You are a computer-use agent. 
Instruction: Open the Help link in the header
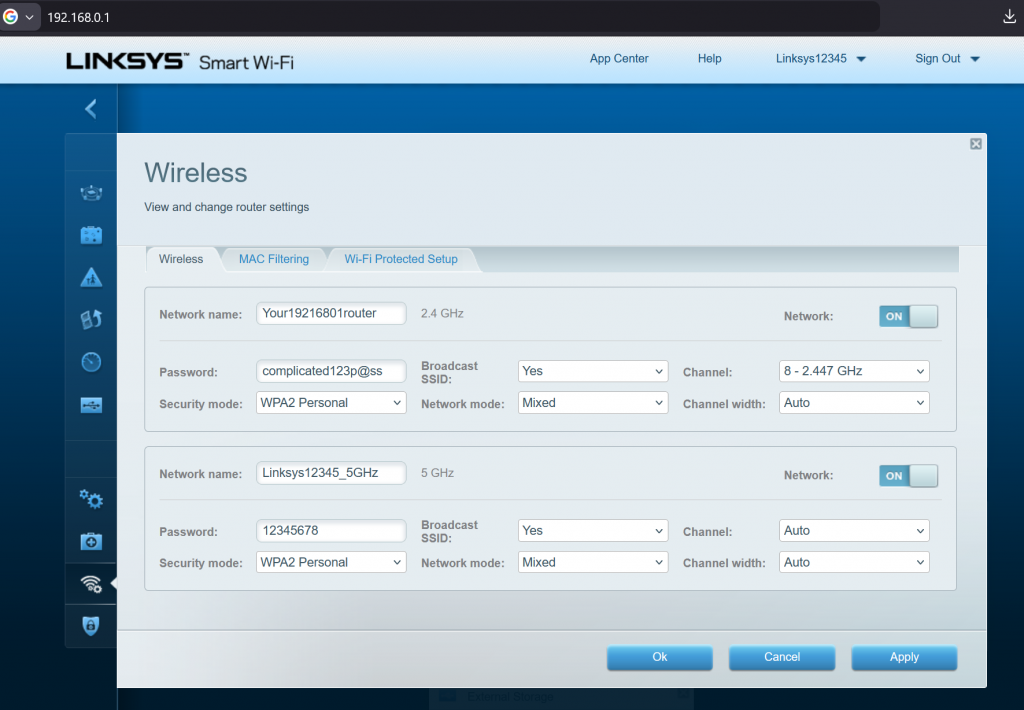709,59
